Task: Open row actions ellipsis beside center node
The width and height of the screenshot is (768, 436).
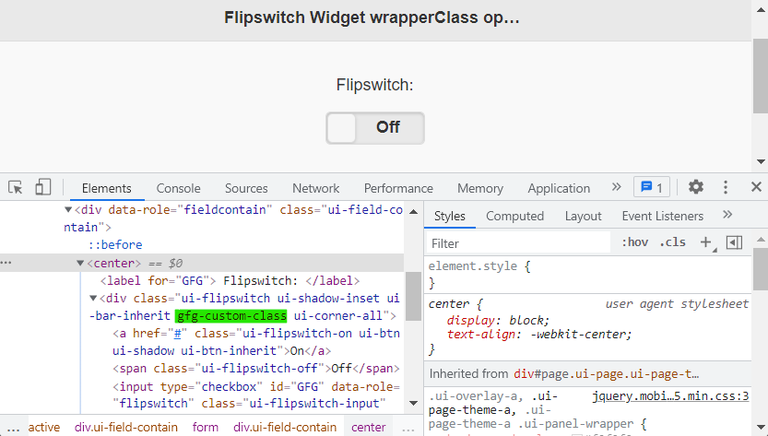Action: [6, 263]
